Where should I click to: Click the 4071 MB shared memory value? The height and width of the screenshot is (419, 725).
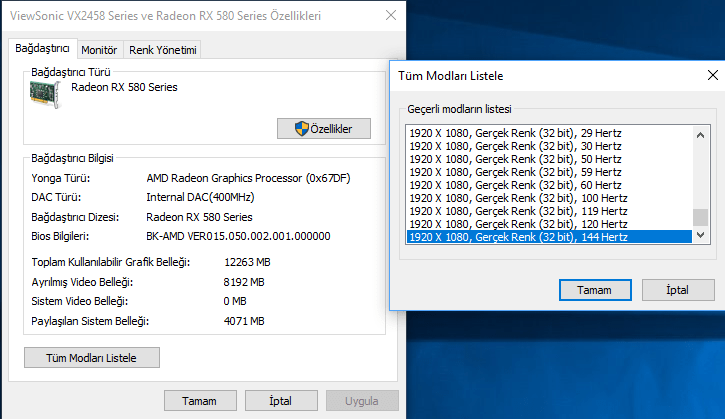244,321
